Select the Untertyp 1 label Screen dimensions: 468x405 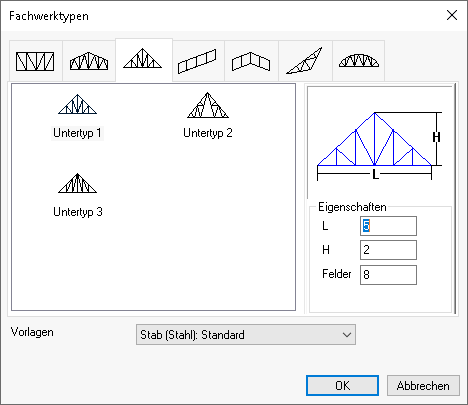tap(77, 133)
